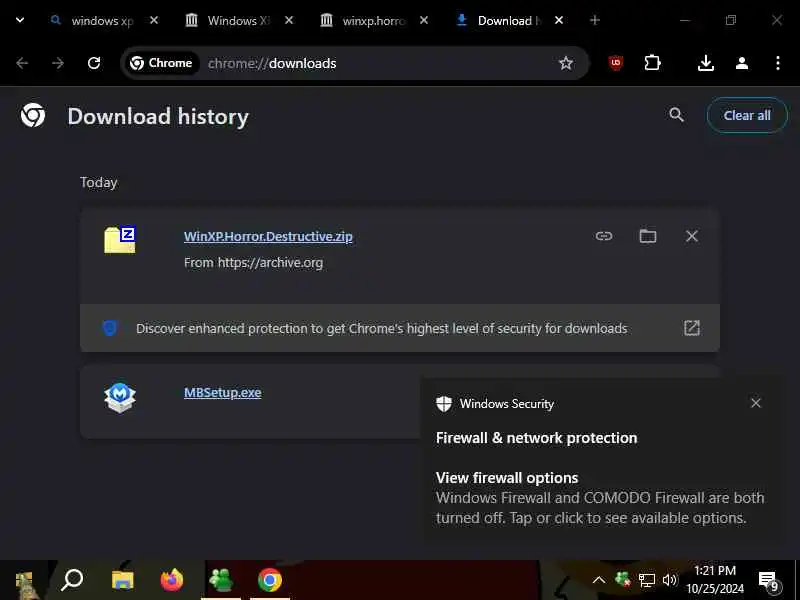Switch to Chrome on the taskbar
800x600 pixels.
point(270,580)
